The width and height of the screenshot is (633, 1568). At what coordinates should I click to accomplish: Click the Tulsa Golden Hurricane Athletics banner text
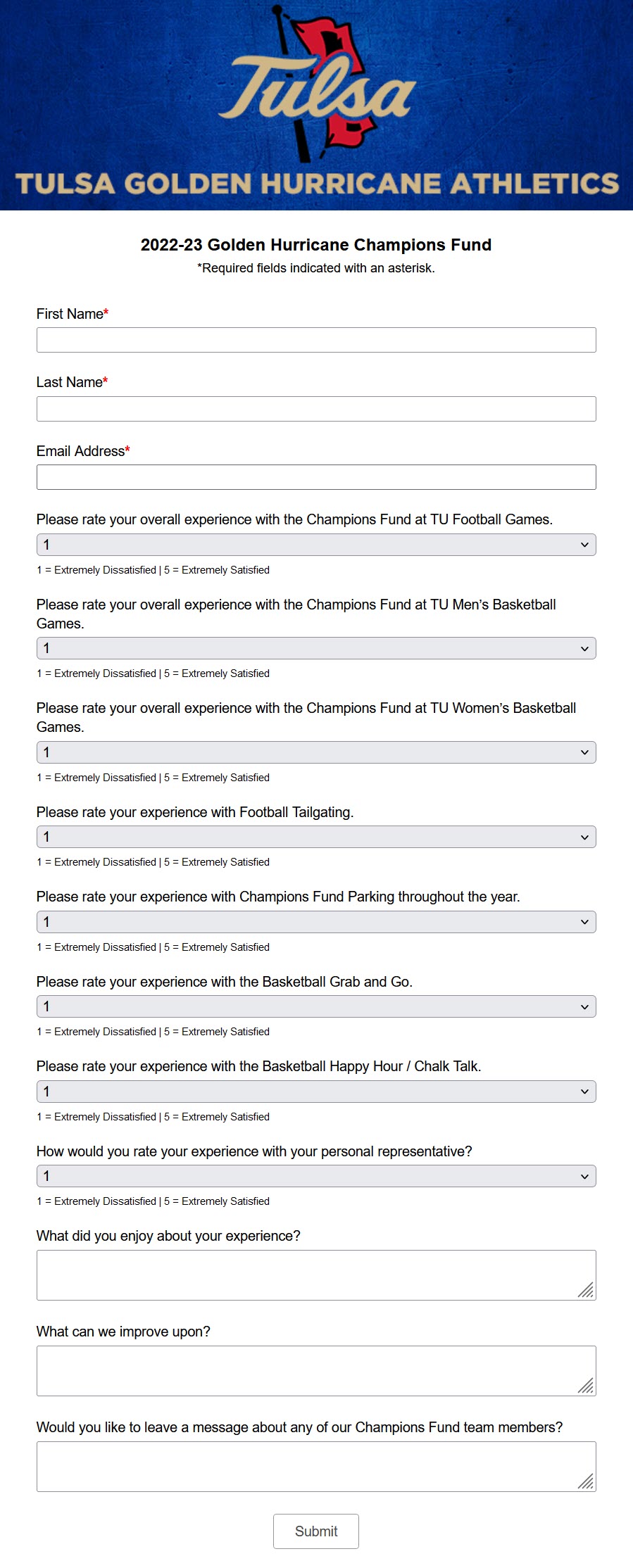[317, 184]
